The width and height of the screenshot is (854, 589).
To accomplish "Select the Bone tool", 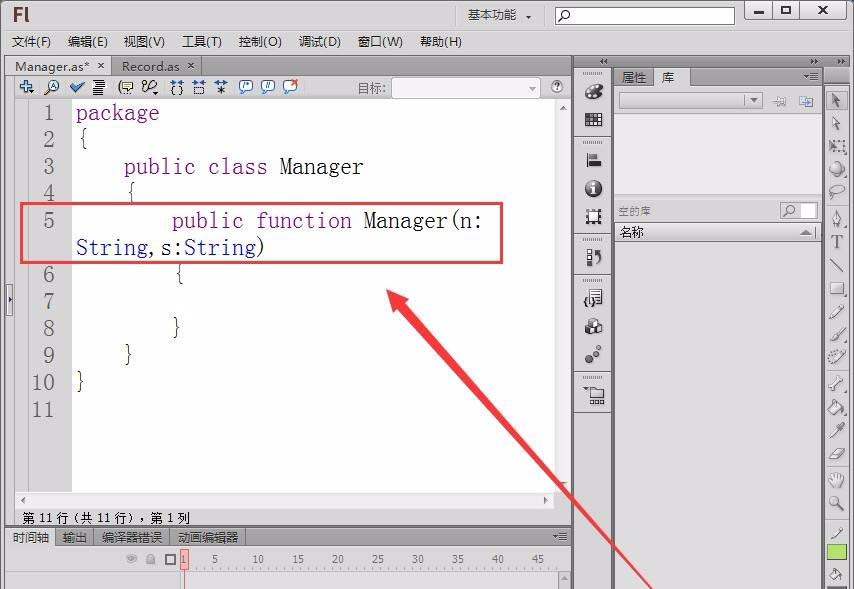I will pyautogui.click(x=837, y=384).
